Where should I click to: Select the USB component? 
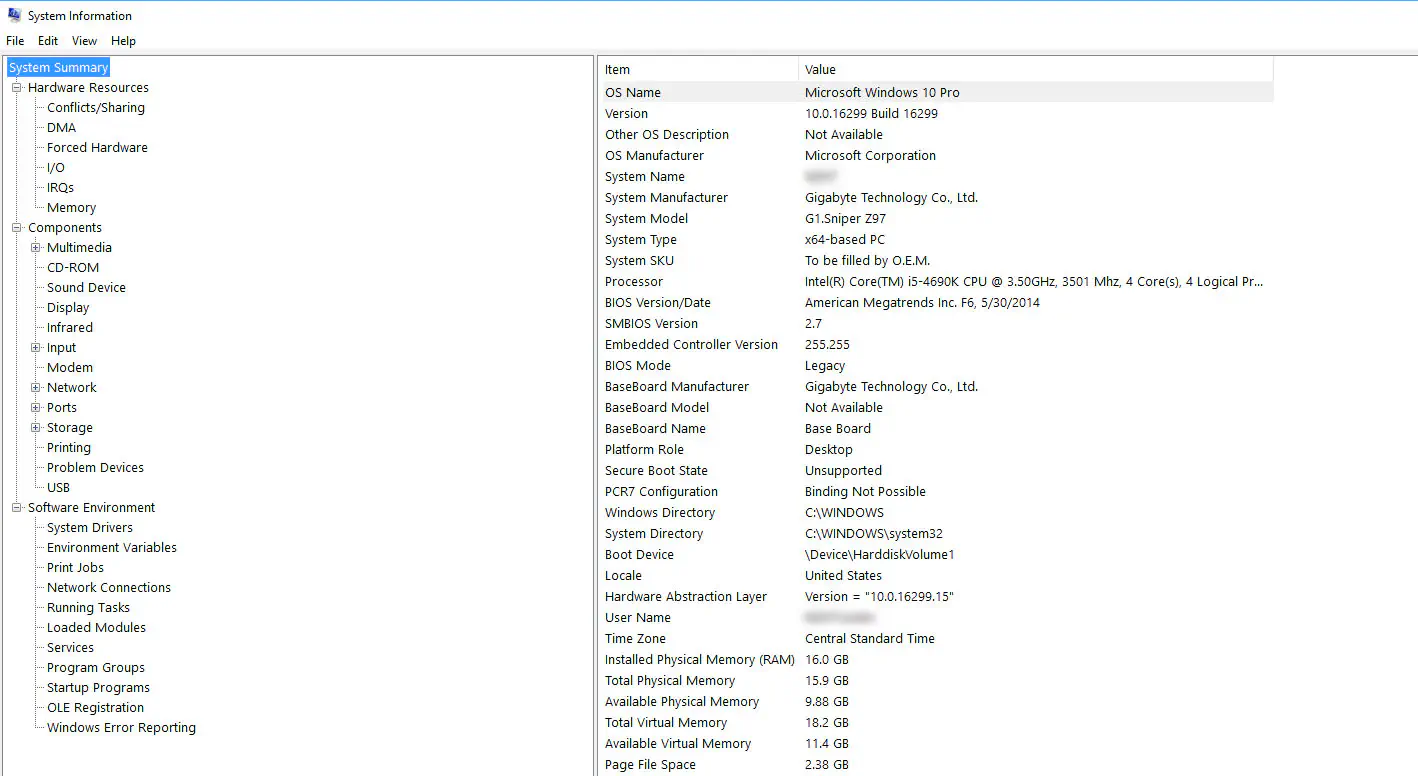58,487
